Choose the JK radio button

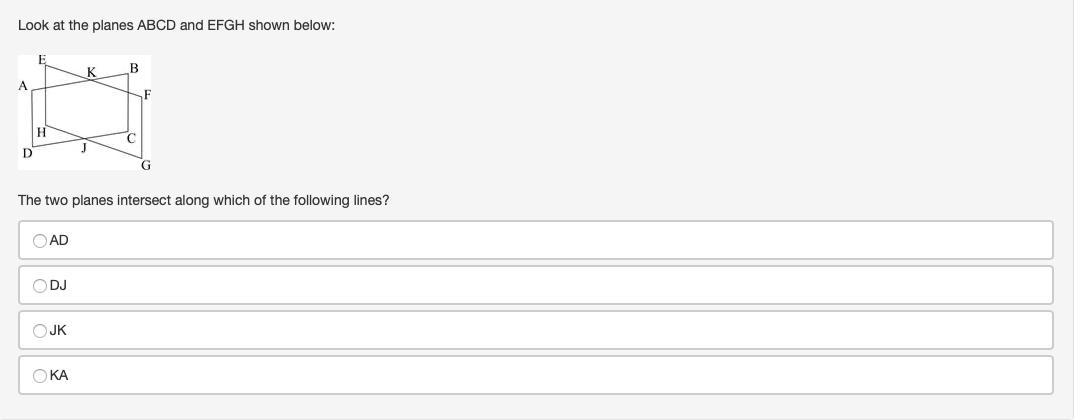pos(40,331)
